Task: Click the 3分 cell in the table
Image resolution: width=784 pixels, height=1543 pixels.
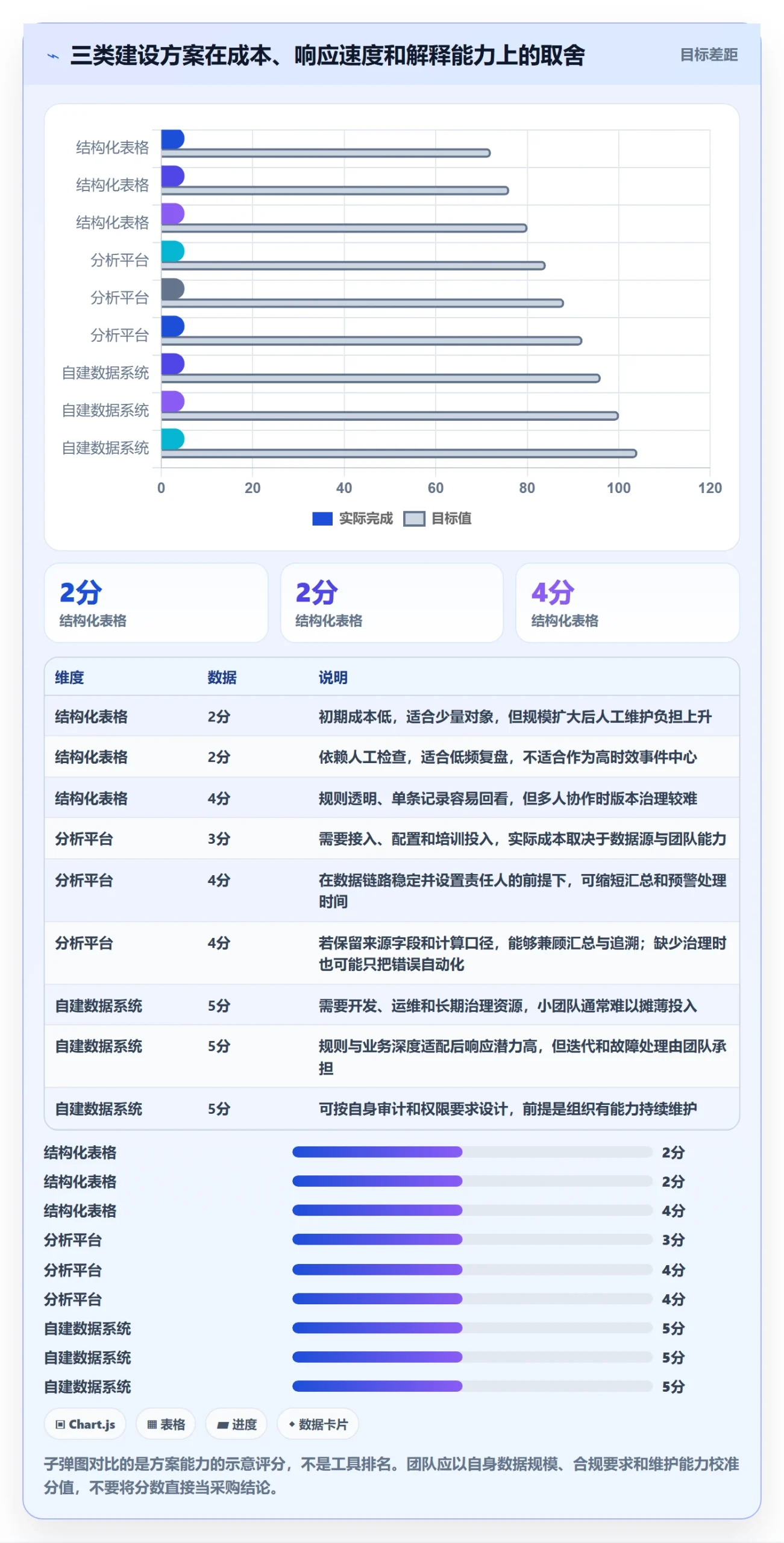Action: click(x=219, y=839)
